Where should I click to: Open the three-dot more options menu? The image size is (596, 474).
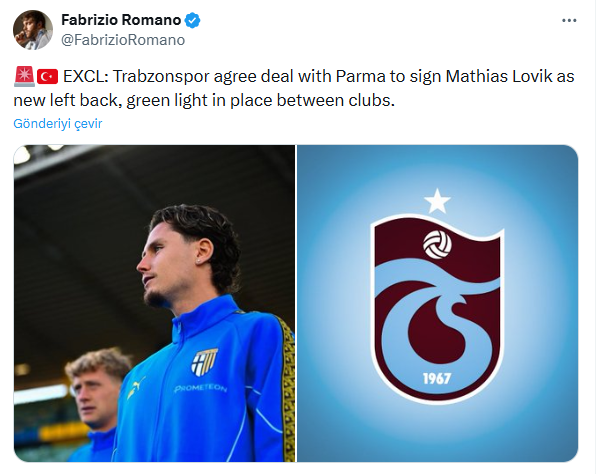tap(569, 21)
